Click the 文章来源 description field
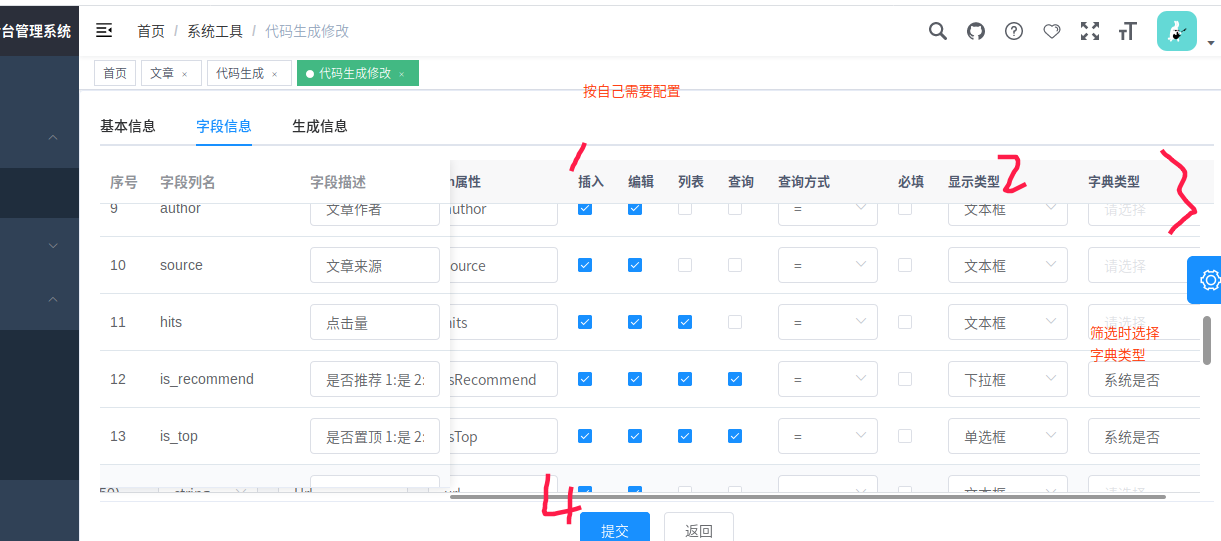Viewport: 1221px width, 541px height. [x=375, y=265]
